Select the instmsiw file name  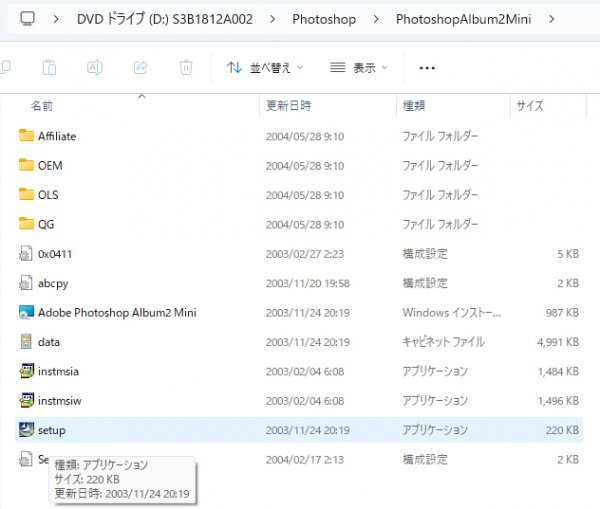59,401
